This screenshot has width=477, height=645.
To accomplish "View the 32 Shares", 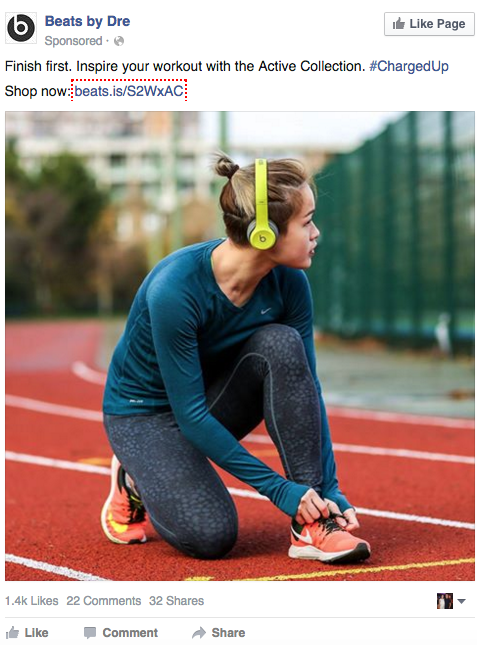I will coord(176,601).
